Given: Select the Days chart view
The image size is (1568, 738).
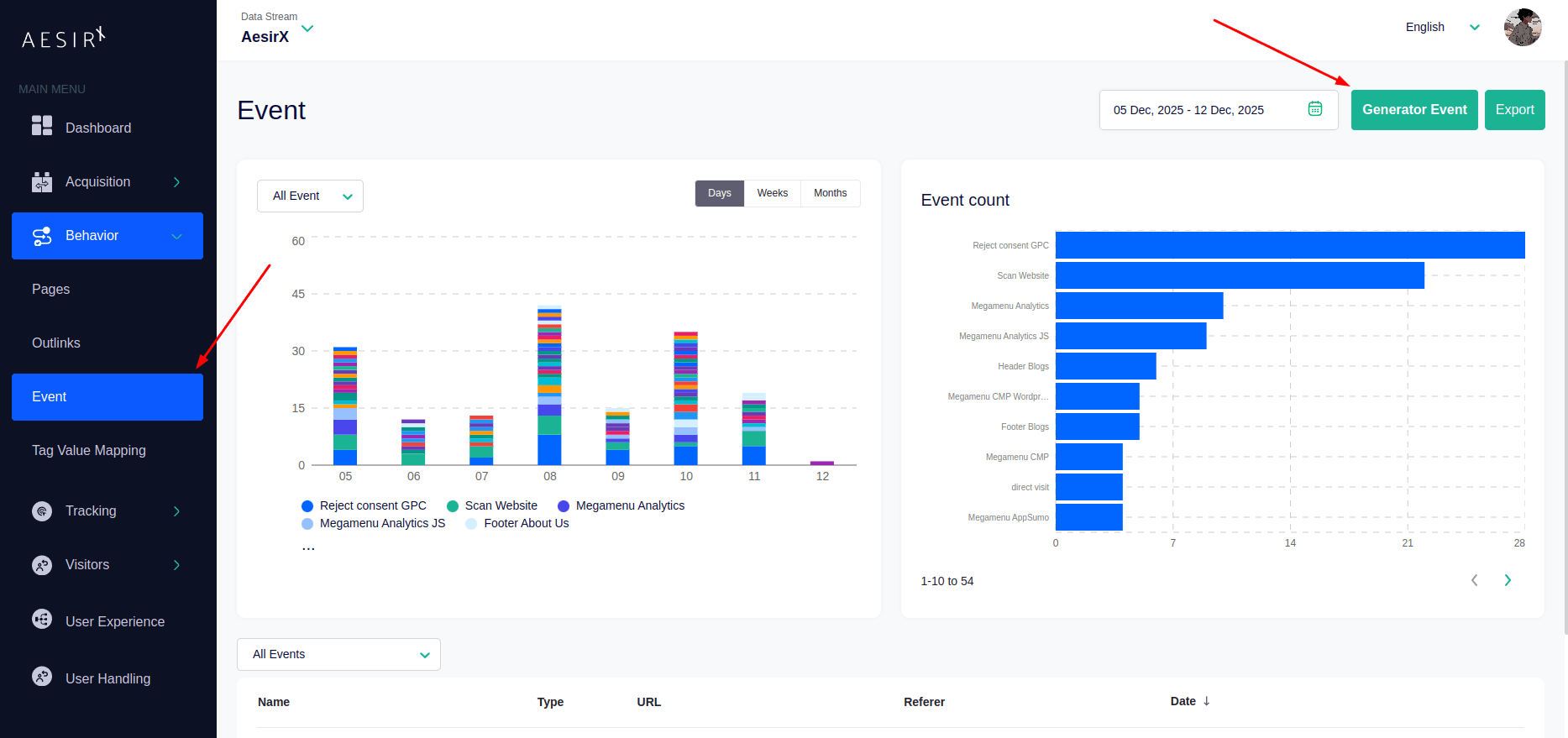Looking at the screenshot, I should click(719, 193).
